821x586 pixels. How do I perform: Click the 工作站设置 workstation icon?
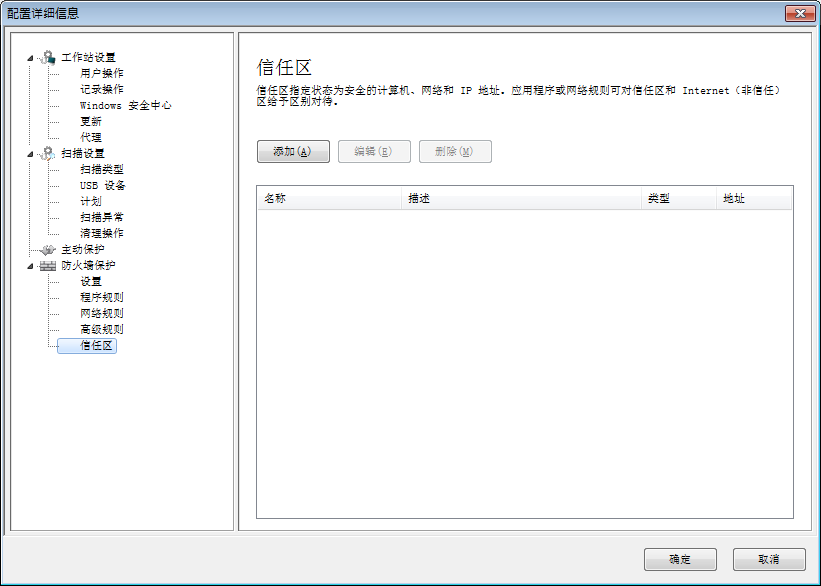[47, 57]
